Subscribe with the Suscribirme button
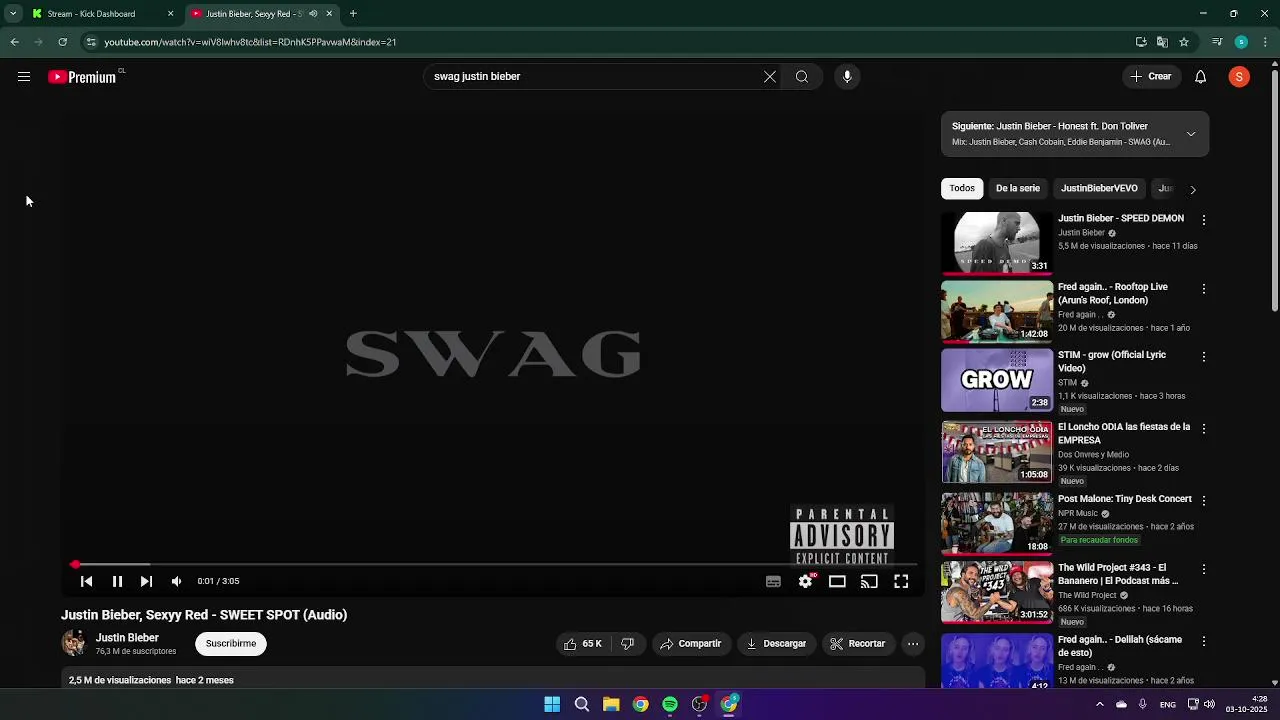Image resolution: width=1280 pixels, height=720 pixels. [x=231, y=644]
